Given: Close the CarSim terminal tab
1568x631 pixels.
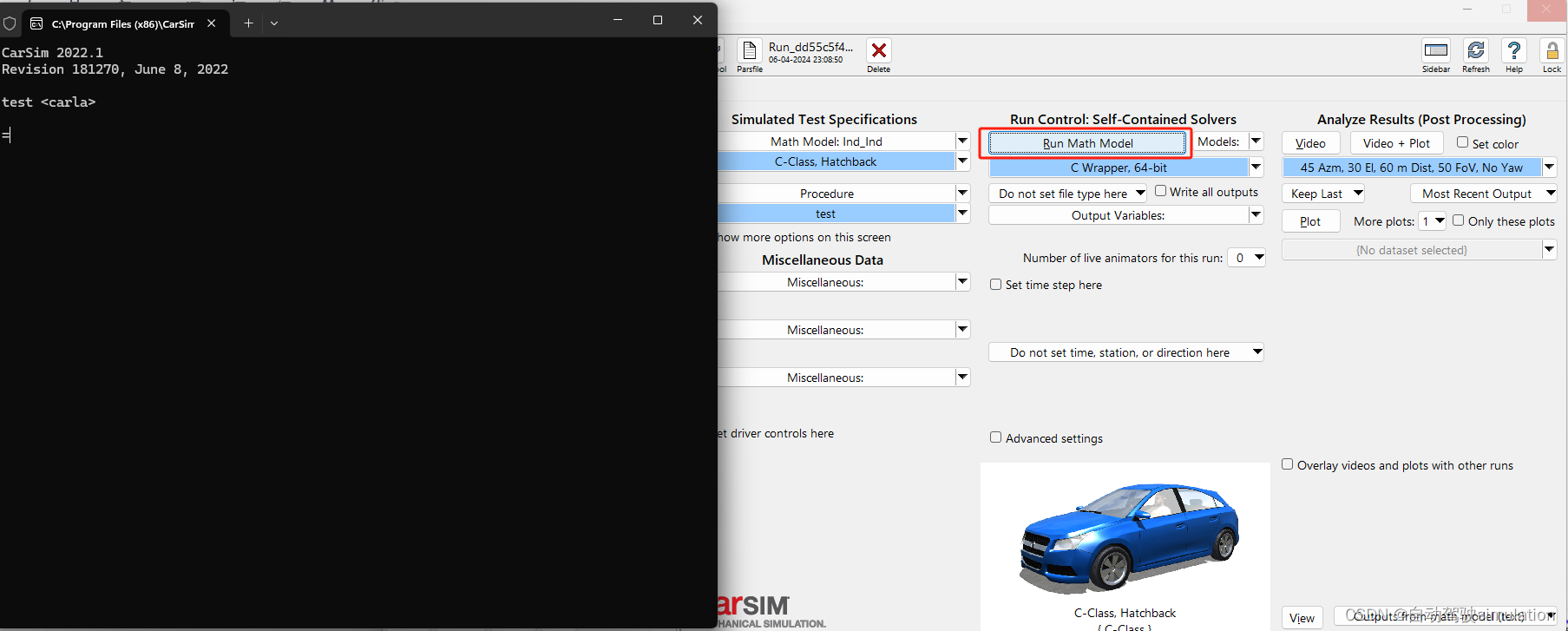Looking at the screenshot, I should (x=212, y=23).
